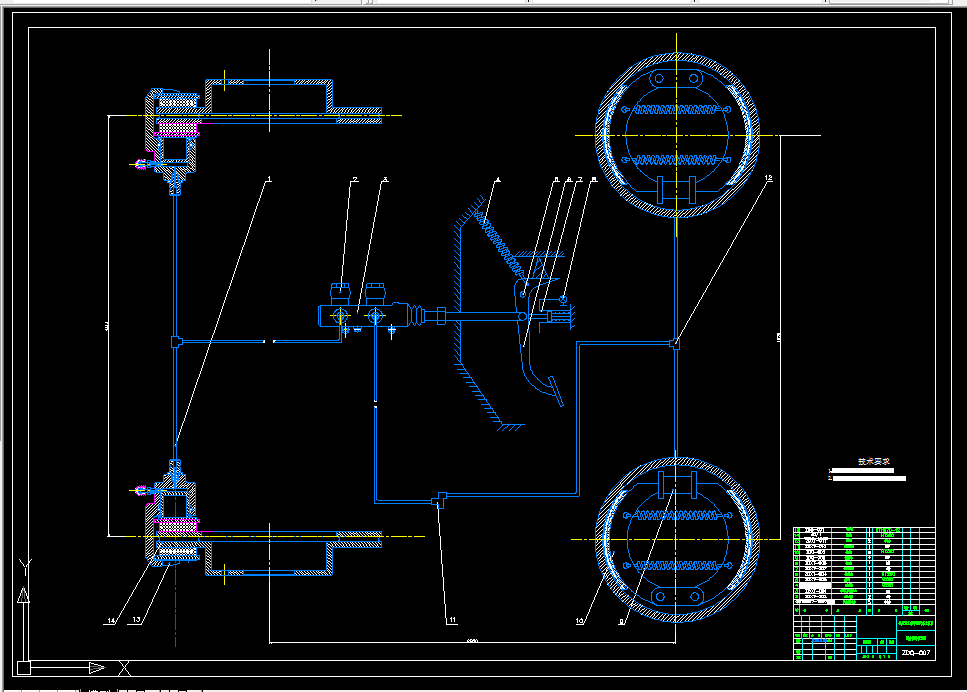Click callout number 11 label
This screenshot has height=692, width=967.
point(453,620)
